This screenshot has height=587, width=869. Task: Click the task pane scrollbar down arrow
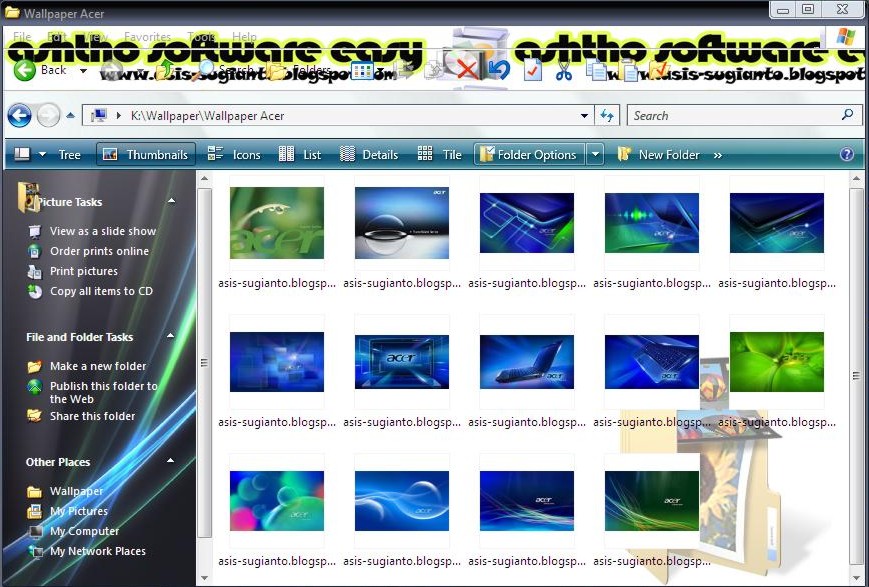point(205,578)
